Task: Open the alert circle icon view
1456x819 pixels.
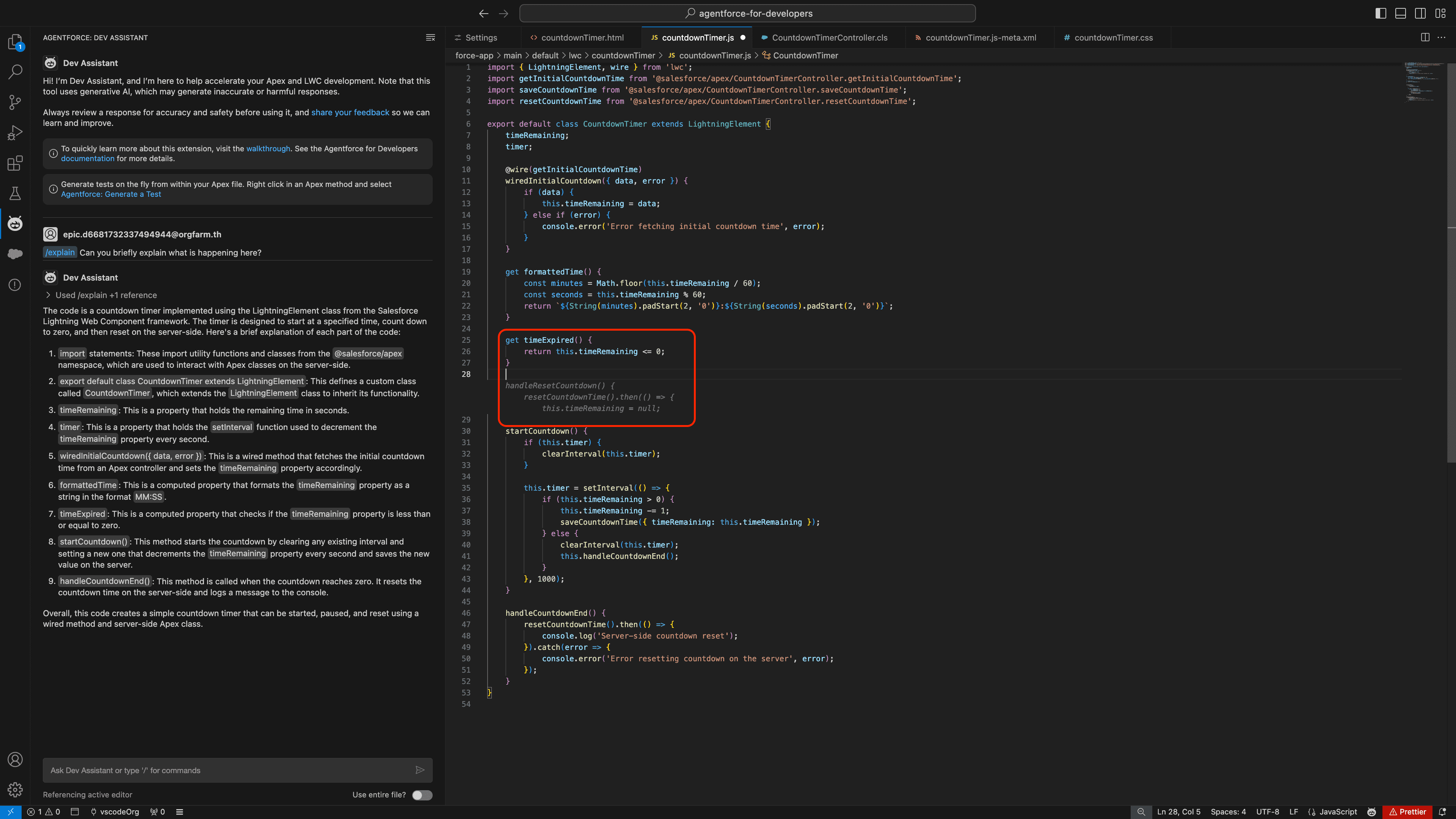Action: (15, 285)
